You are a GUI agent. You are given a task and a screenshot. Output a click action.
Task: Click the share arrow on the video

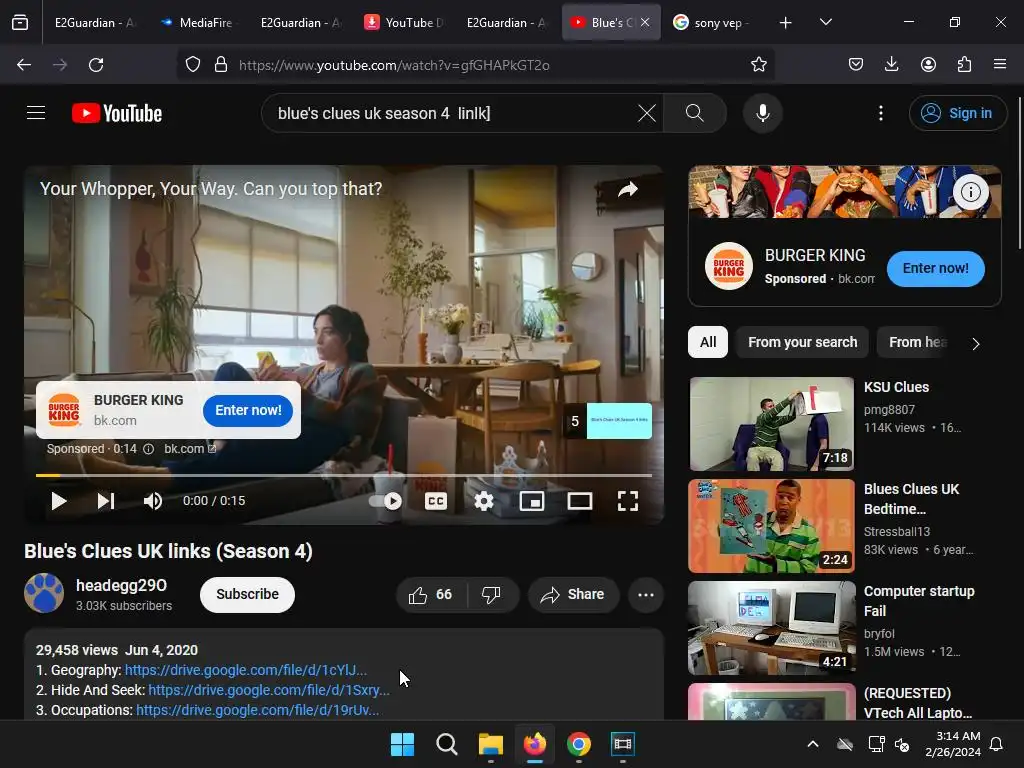[628, 190]
